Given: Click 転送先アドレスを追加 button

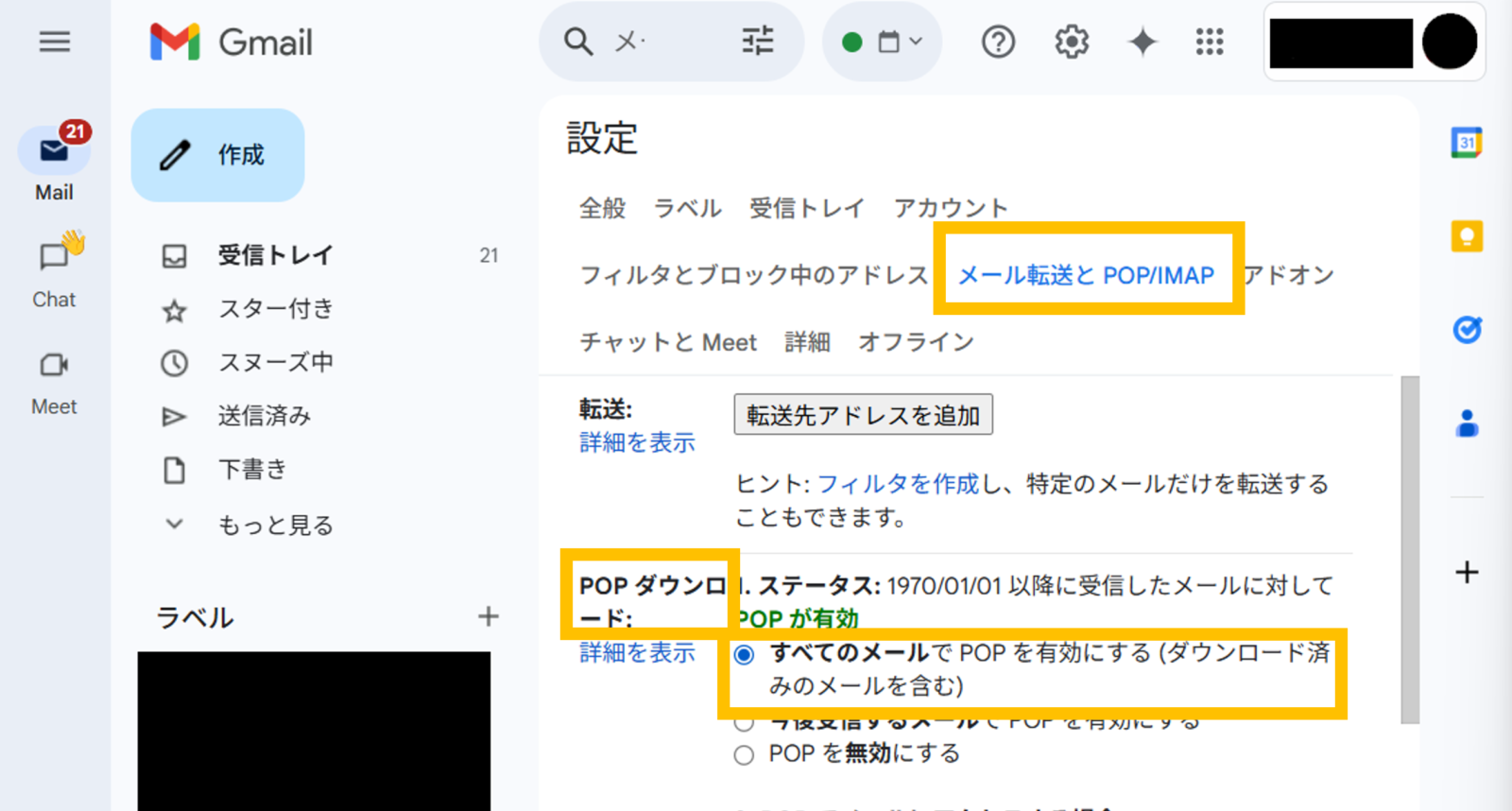Looking at the screenshot, I should (x=864, y=415).
